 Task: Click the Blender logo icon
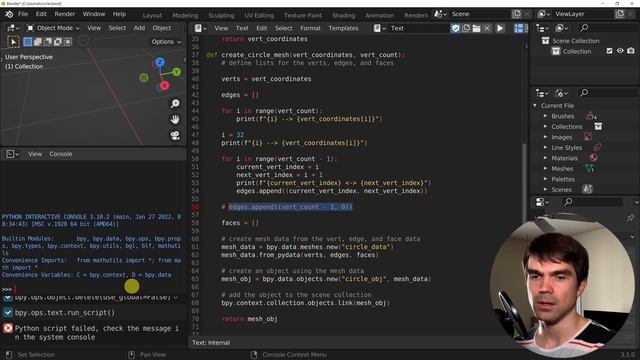pyautogui.click(x=9, y=14)
